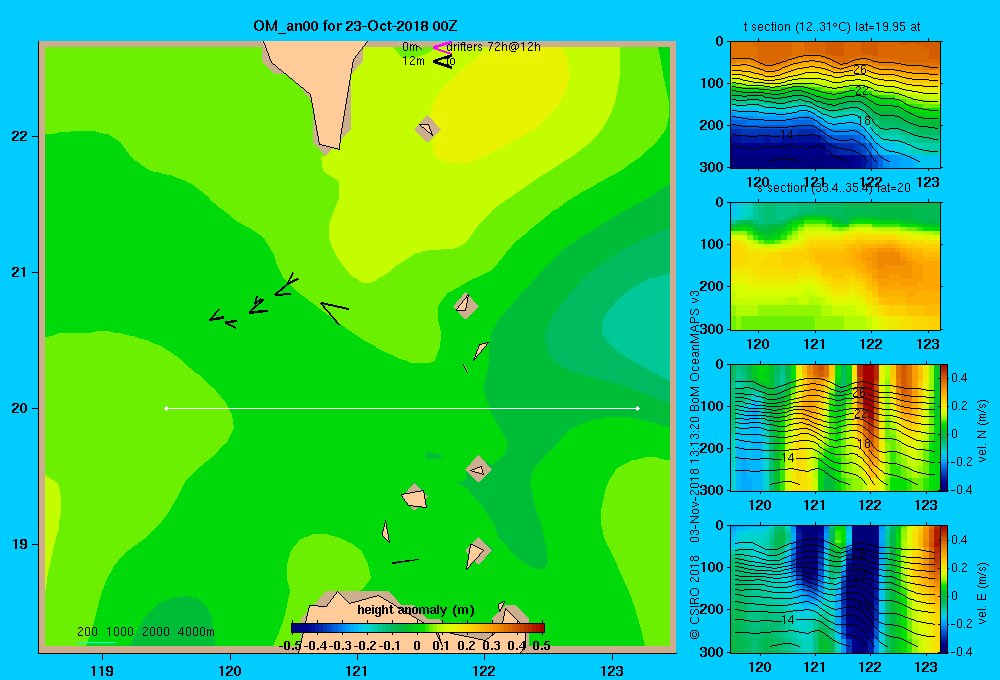Click the title 'OM_an00 for 23-Oct-2018 00Z'
The width and height of the screenshot is (1000, 680).
(x=355, y=26)
